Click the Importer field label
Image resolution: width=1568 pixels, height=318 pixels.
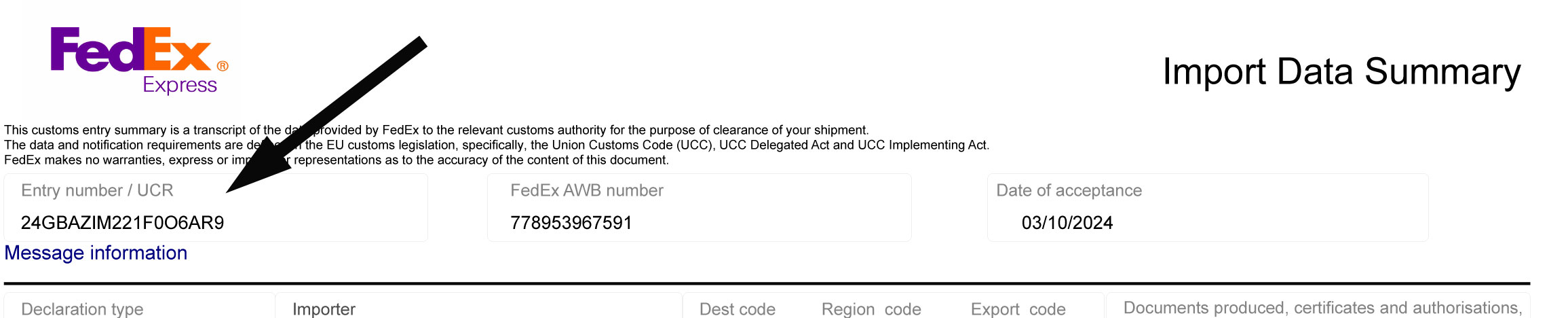pyautogui.click(x=324, y=309)
